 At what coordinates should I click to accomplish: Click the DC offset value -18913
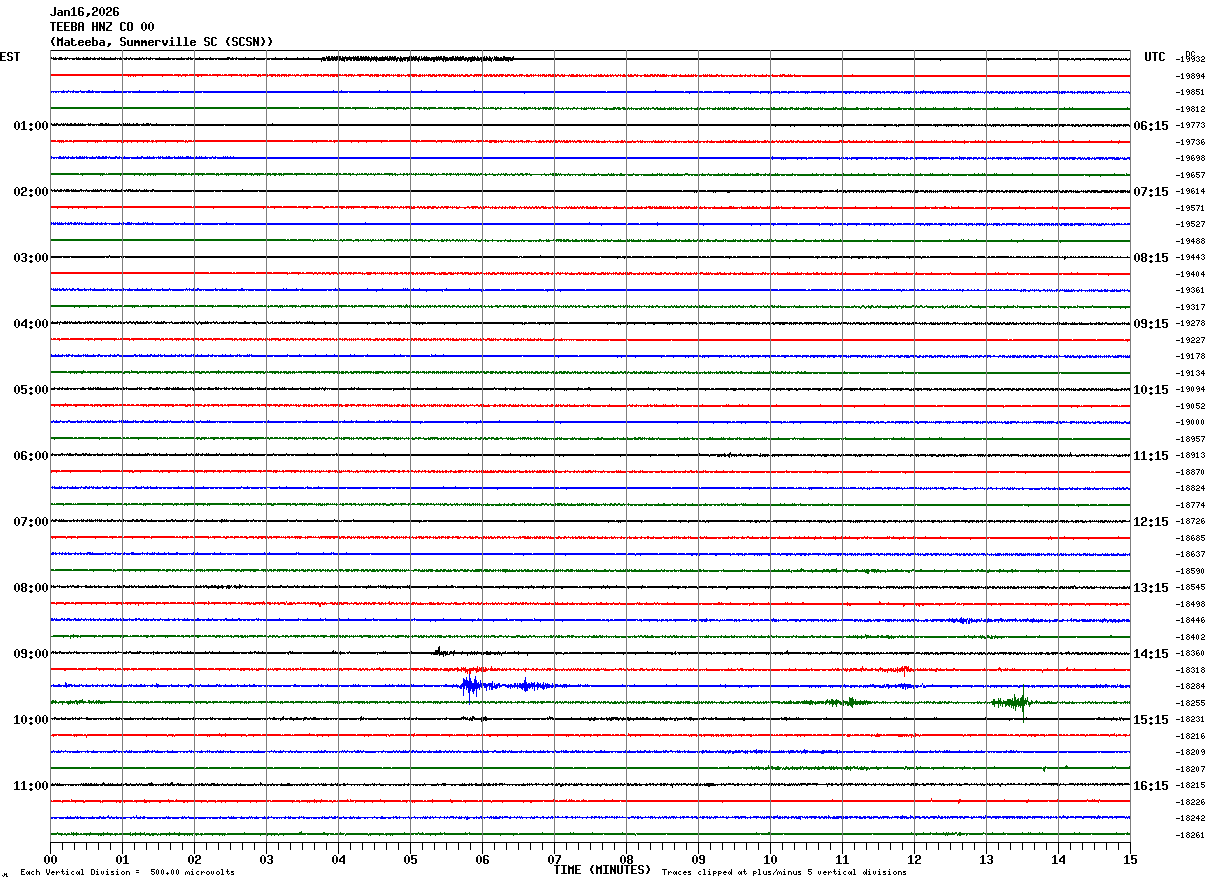pos(1191,456)
